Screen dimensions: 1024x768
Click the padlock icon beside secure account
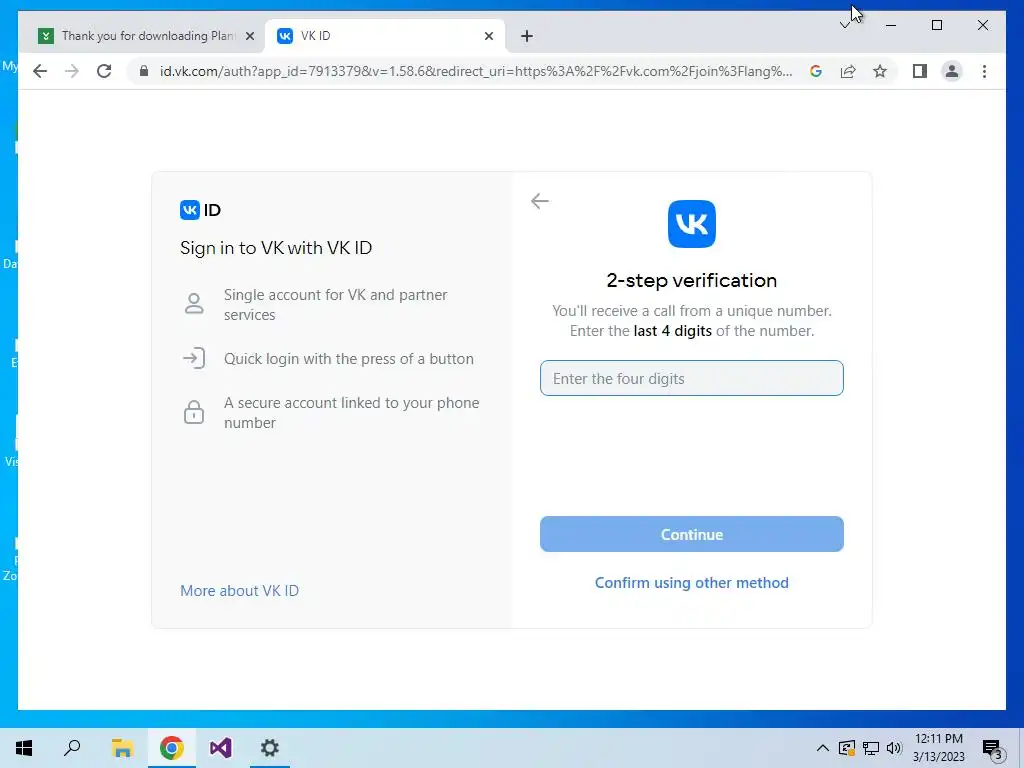194,412
